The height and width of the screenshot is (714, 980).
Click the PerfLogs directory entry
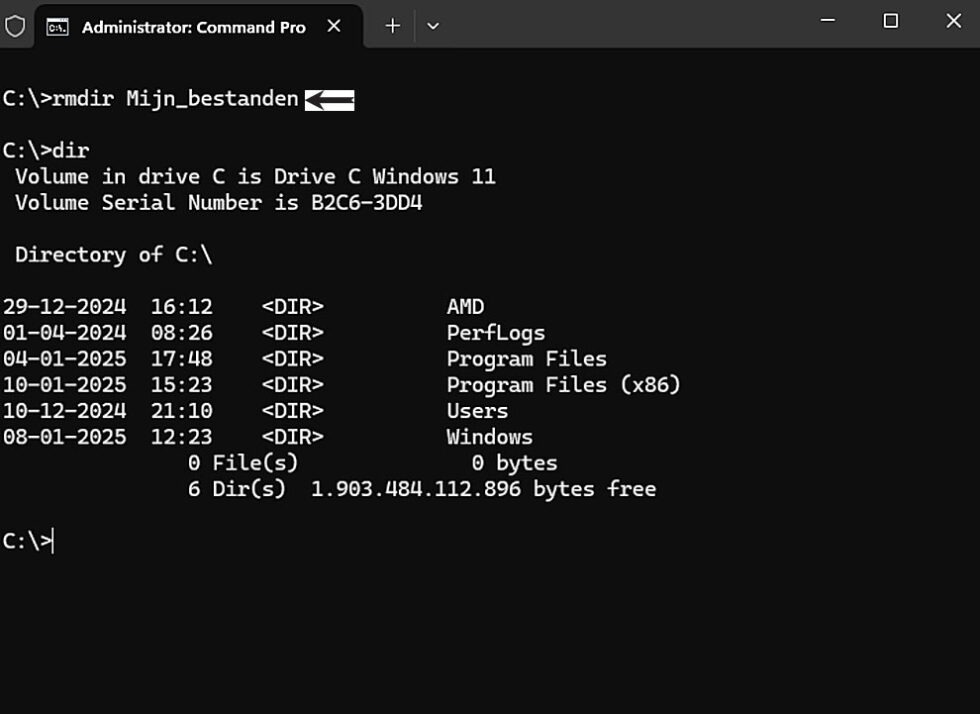pos(495,332)
